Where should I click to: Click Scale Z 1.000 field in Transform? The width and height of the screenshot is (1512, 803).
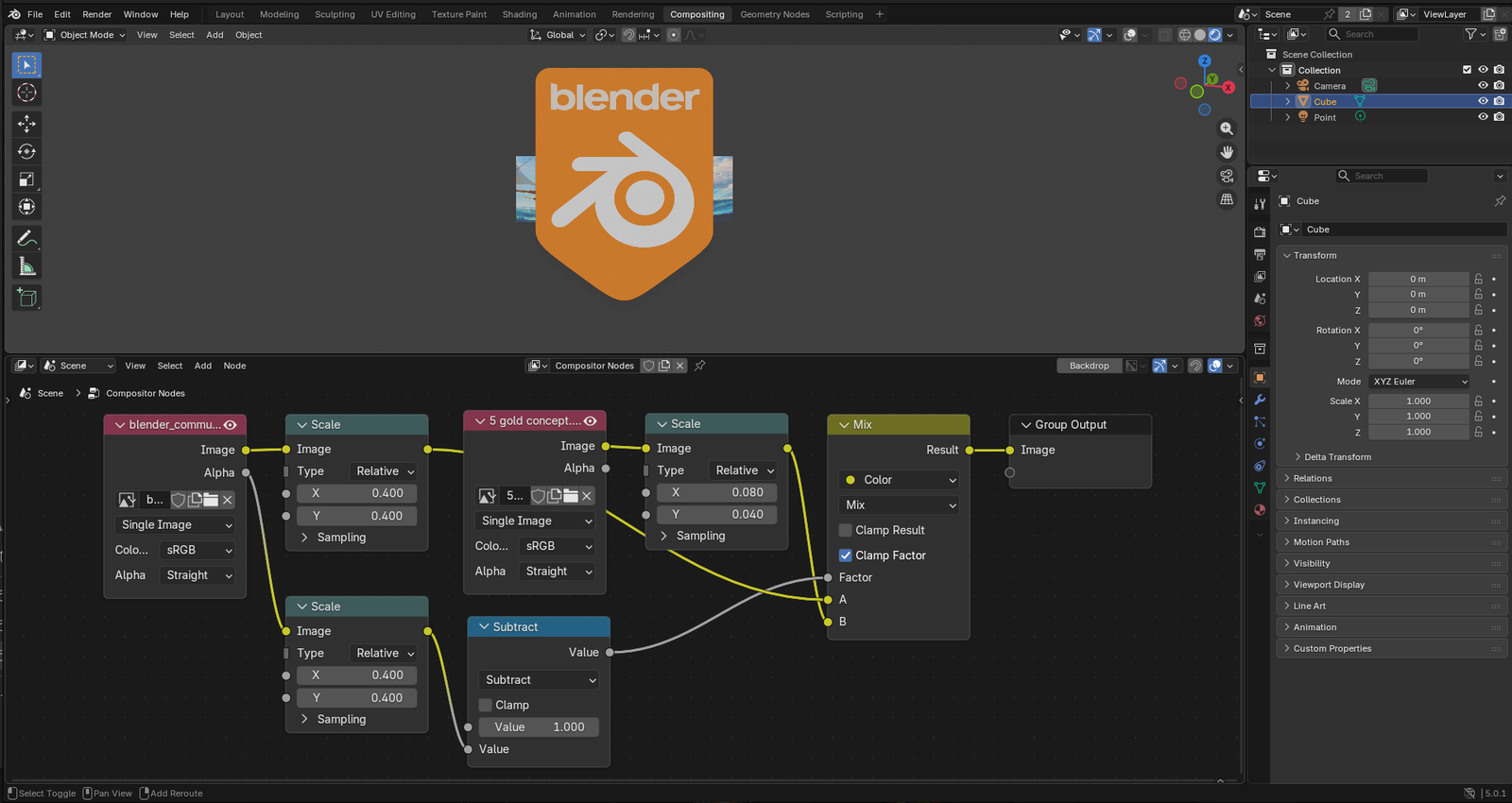coord(1418,432)
